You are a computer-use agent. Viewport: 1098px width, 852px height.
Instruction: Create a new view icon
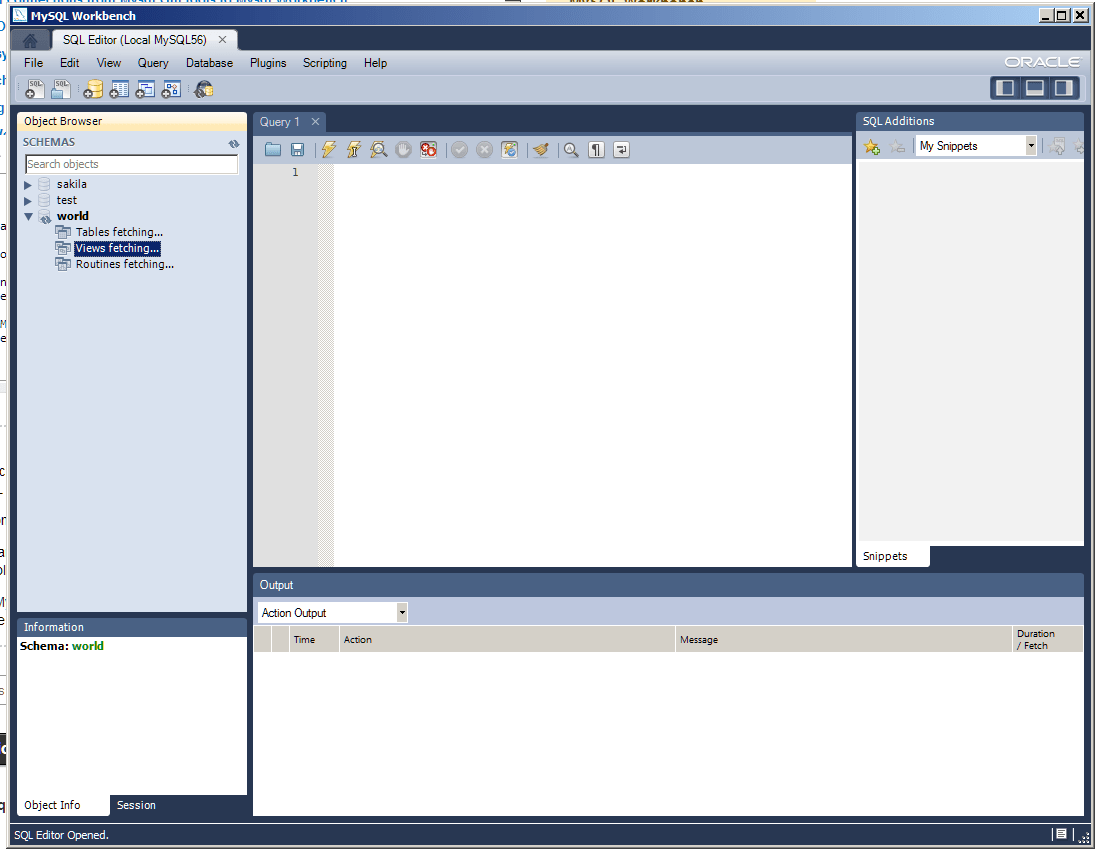point(145,89)
